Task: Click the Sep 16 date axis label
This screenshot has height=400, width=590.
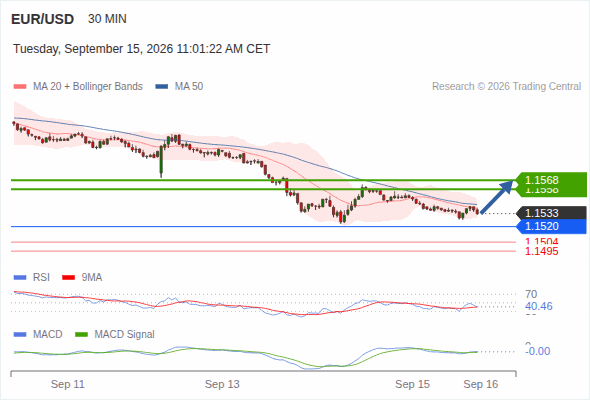Action: (x=481, y=384)
